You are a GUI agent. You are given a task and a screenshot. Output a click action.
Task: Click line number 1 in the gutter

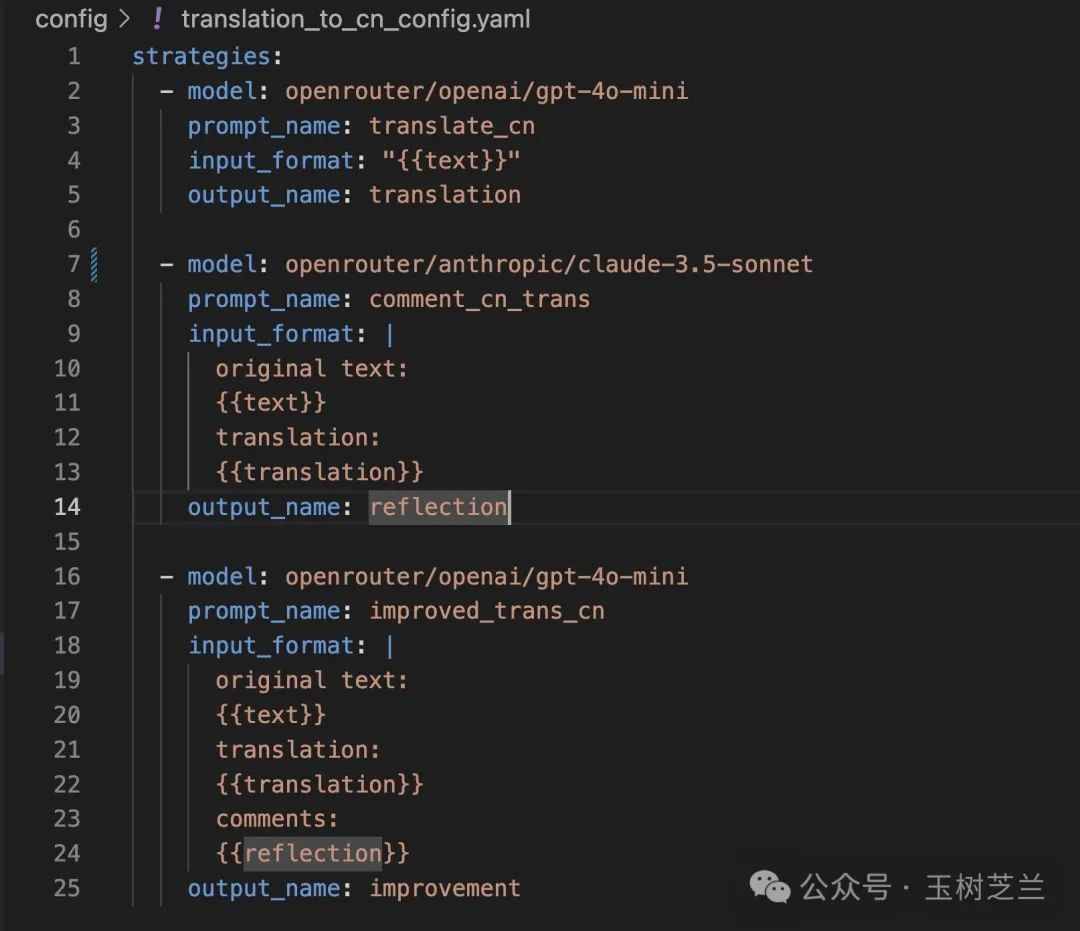(x=73, y=56)
